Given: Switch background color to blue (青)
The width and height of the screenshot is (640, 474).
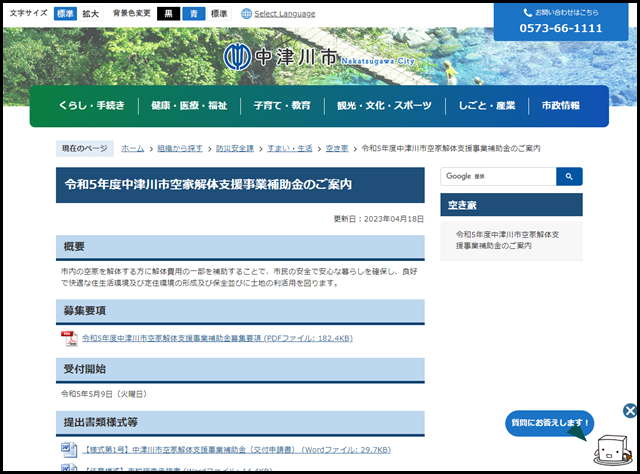Looking at the screenshot, I should pos(194,14).
